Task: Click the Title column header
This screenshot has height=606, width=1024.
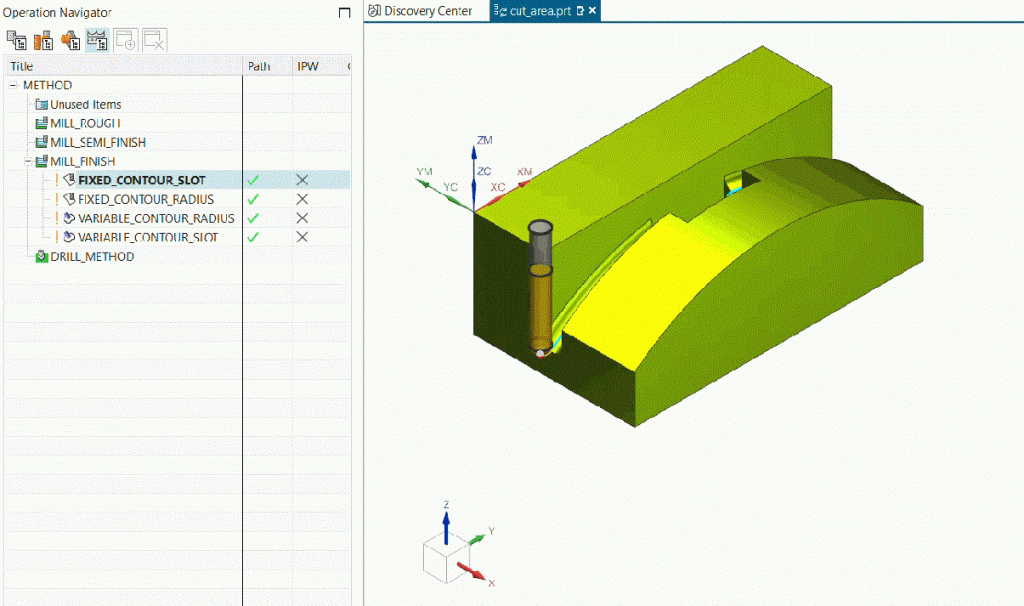Action: point(20,66)
